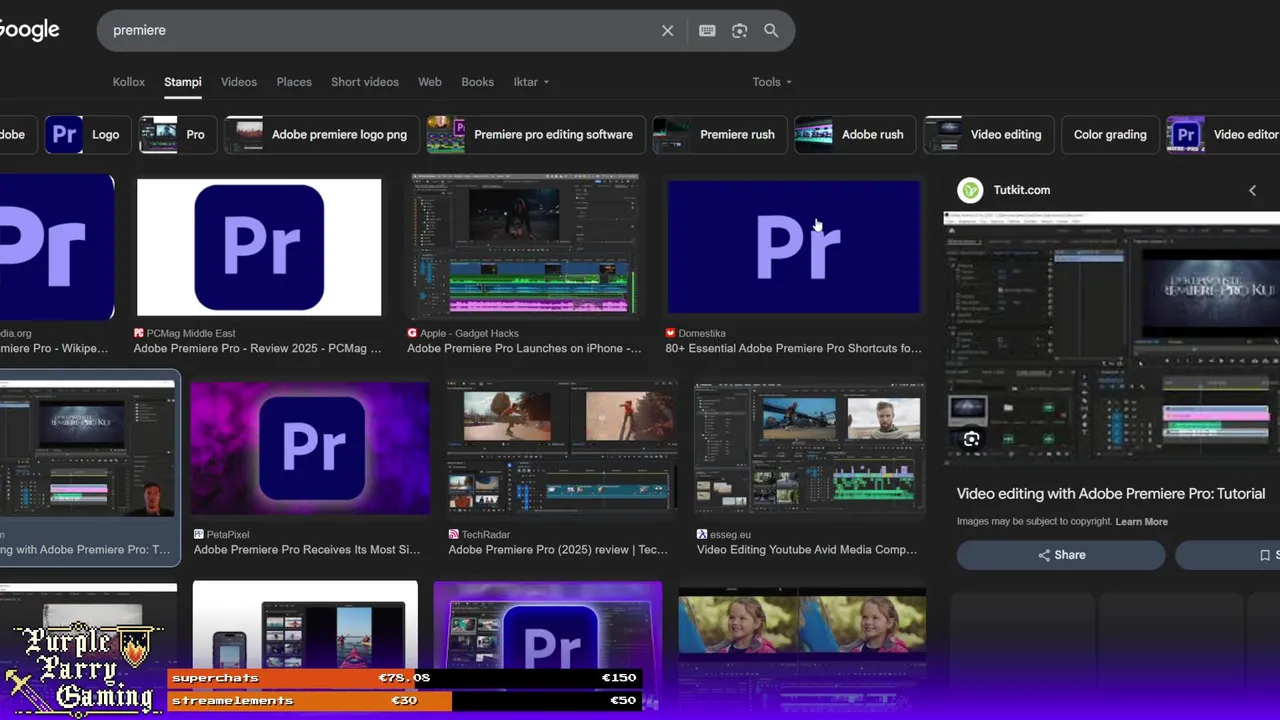Open the on-screen keyboard input tool
This screenshot has height=720, width=1280.
tap(707, 31)
